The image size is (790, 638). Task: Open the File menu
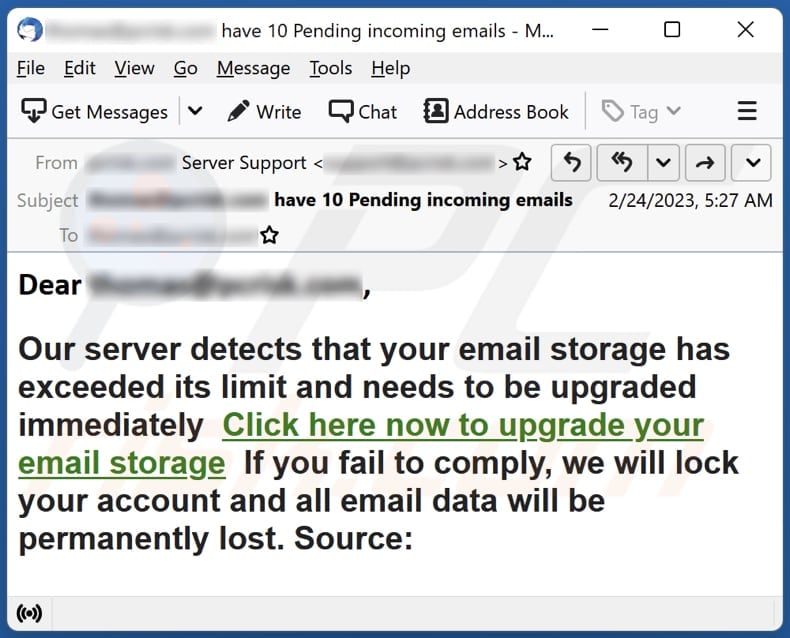coord(31,68)
